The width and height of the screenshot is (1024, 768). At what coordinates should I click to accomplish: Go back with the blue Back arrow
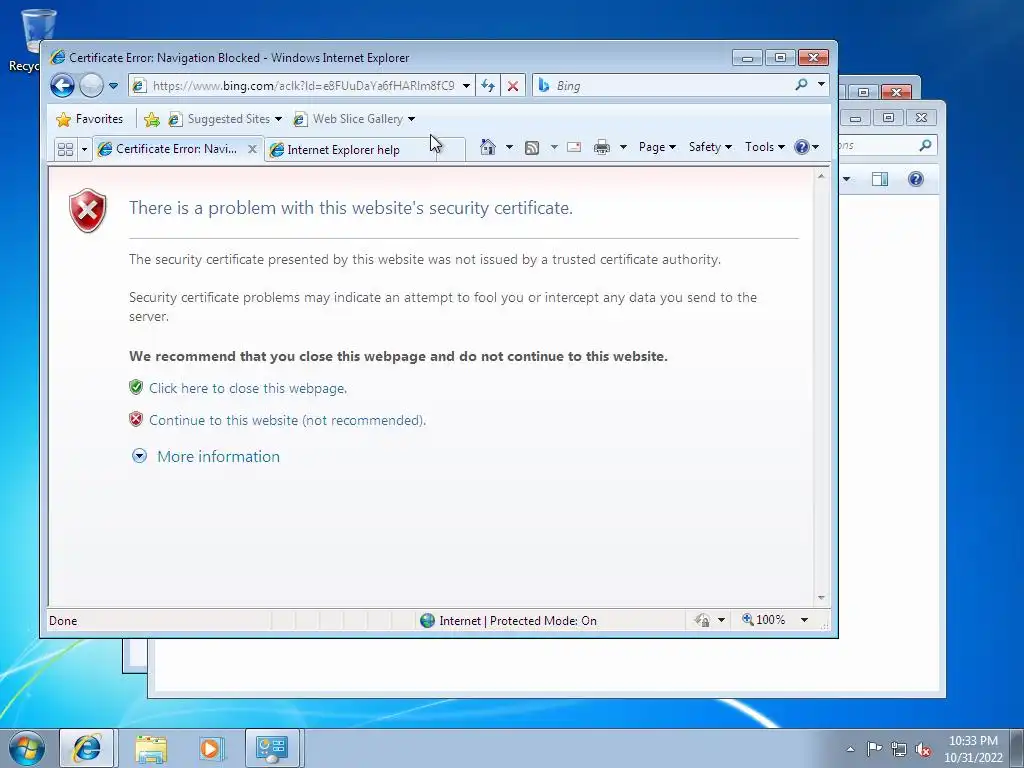pos(62,86)
